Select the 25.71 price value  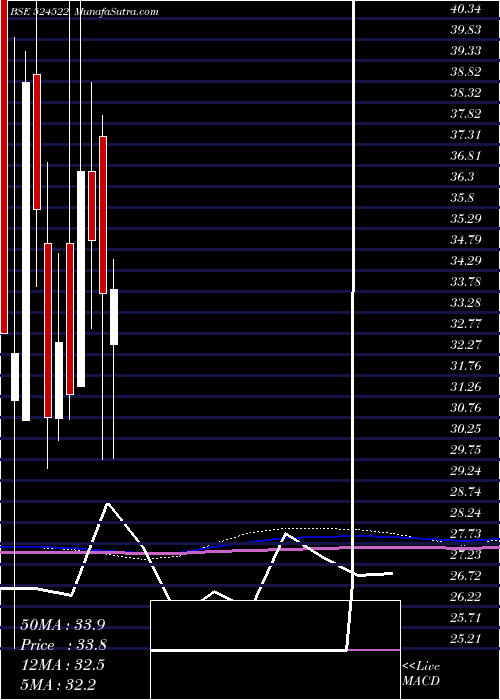(x=466, y=617)
